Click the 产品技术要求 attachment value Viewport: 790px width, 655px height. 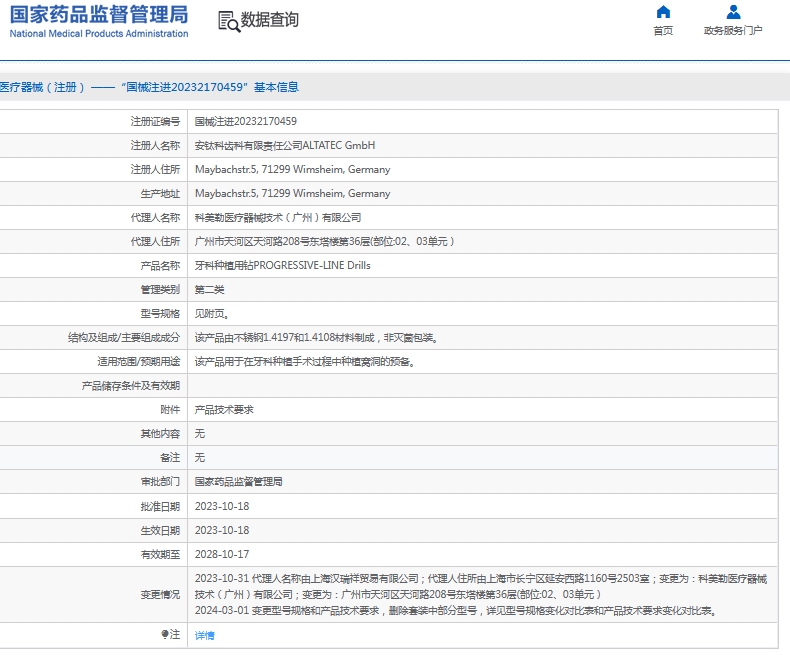tap(224, 410)
